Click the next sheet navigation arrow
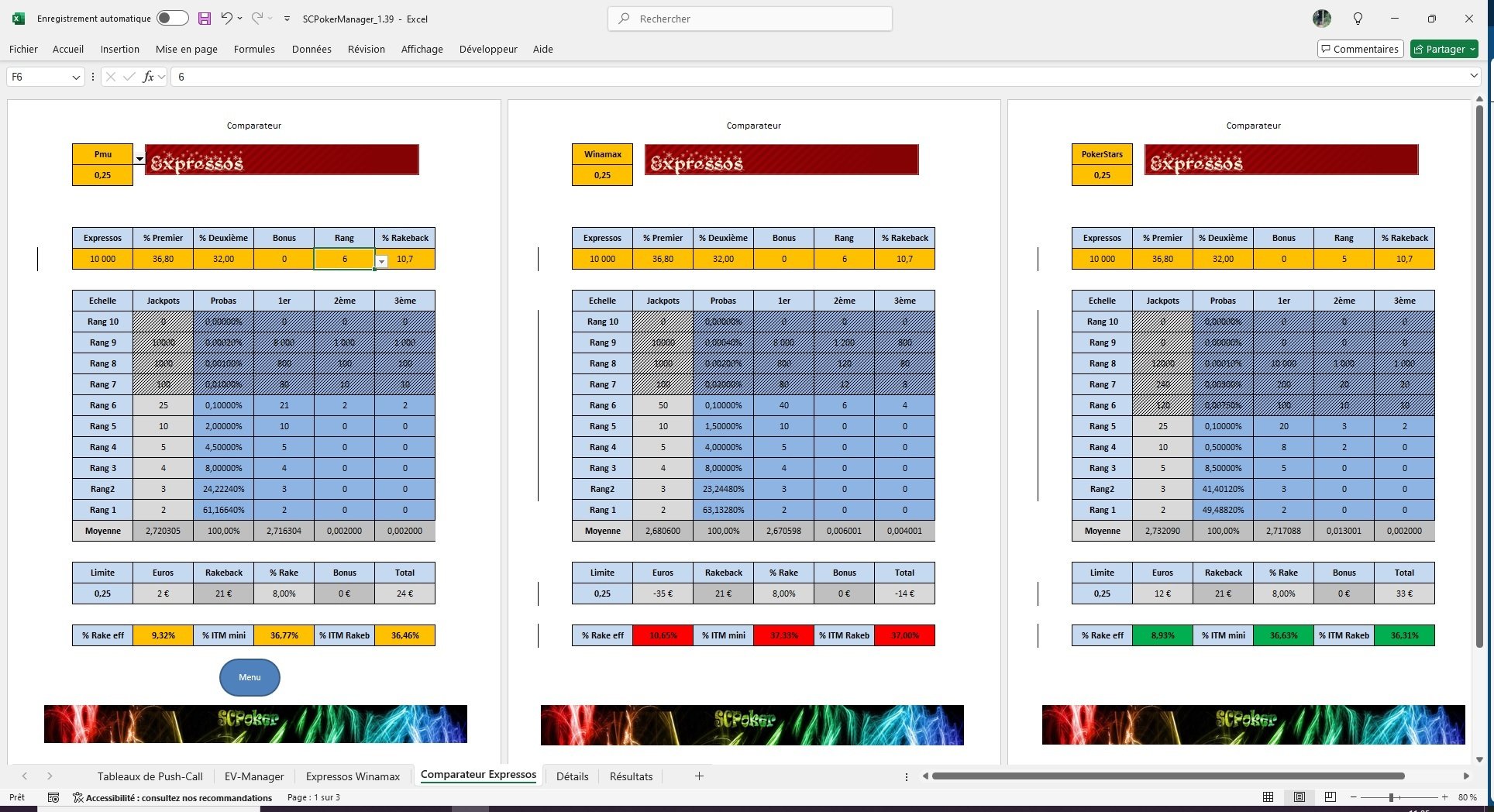The image size is (1494, 812). (x=50, y=776)
